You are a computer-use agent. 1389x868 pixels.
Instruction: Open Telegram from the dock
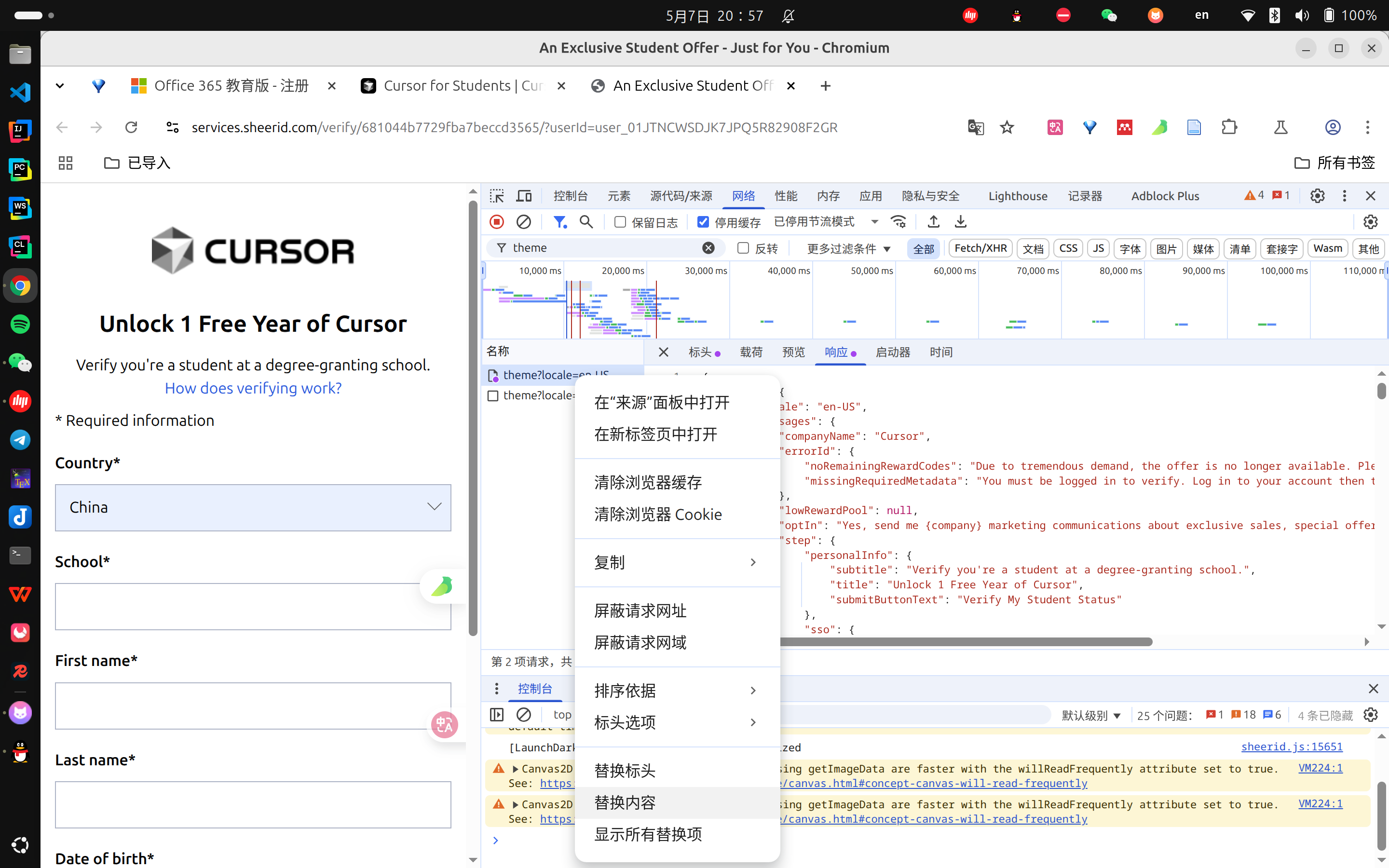pos(20,440)
